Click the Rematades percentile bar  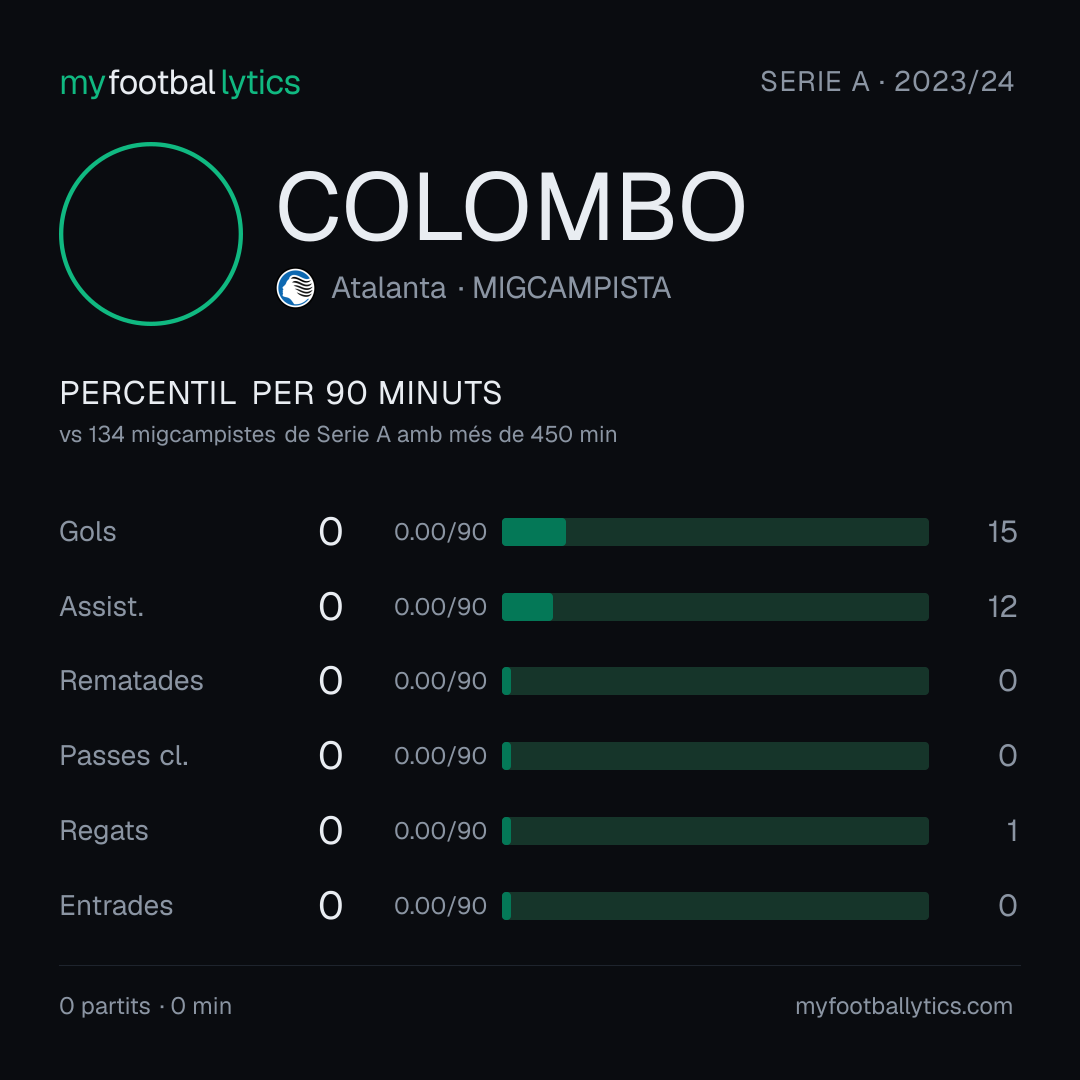(x=715, y=681)
